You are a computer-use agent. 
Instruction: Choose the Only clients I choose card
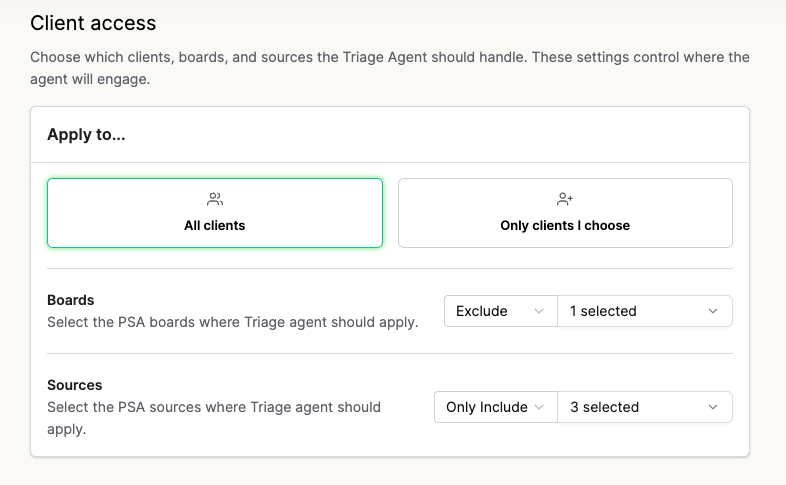point(565,212)
